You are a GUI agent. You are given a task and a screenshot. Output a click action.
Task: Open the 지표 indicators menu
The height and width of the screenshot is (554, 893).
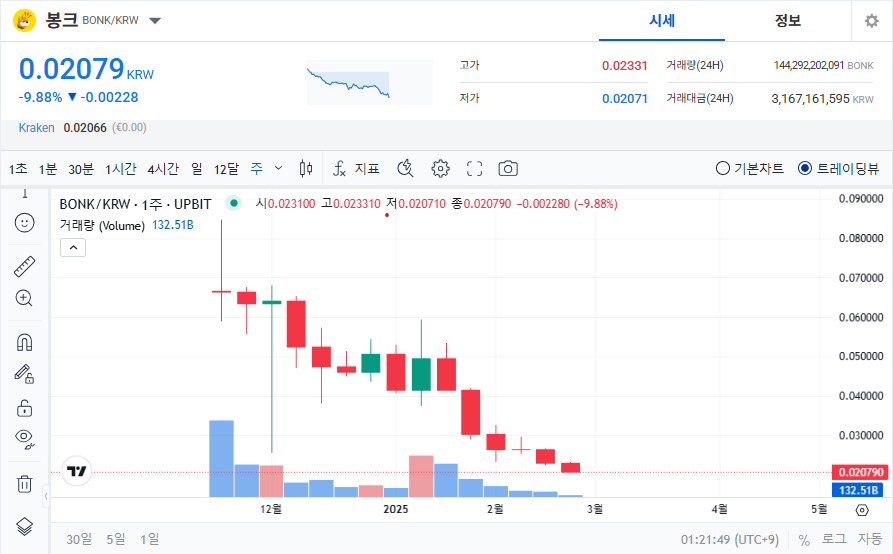(x=356, y=169)
